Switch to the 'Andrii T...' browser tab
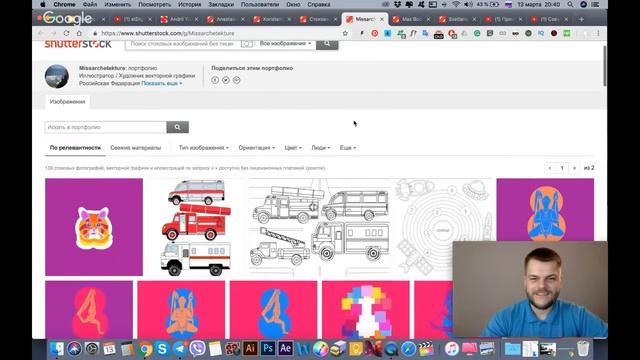 click(179, 19)
